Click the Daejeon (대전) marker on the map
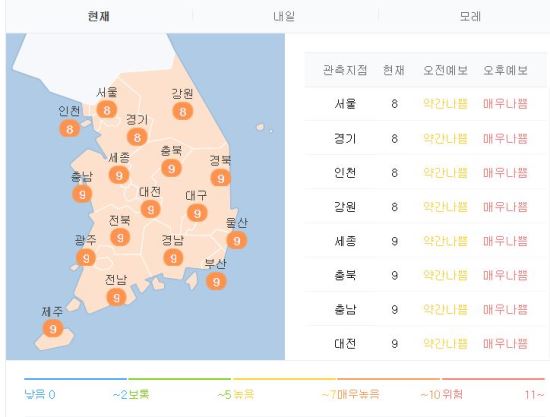Screen dimensions: 550x417 [x=150, y=209]
